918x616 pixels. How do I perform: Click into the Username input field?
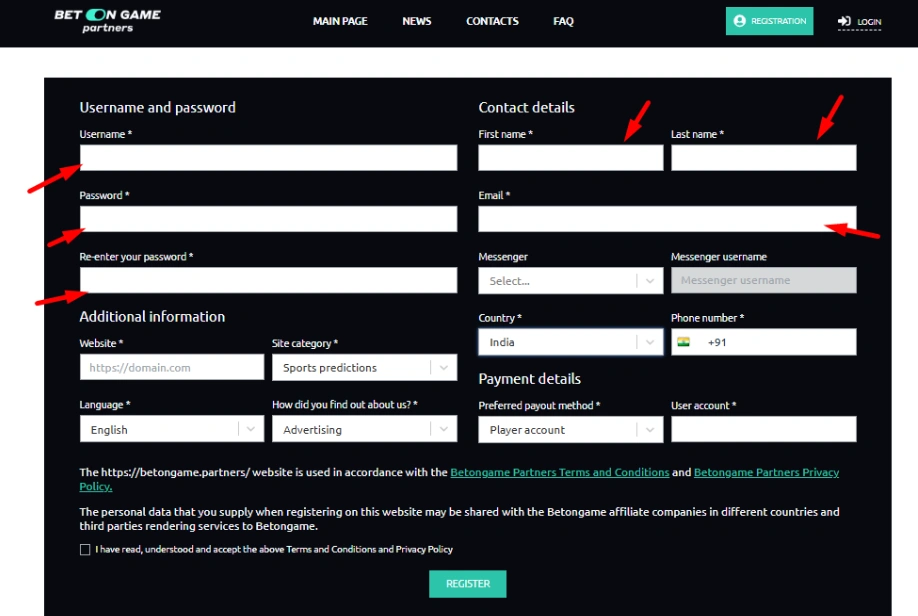tap(268, 158)
